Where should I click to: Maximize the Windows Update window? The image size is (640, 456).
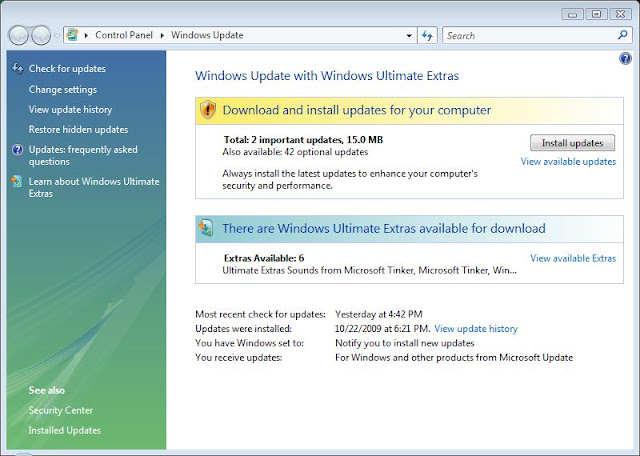pos(596,14)
